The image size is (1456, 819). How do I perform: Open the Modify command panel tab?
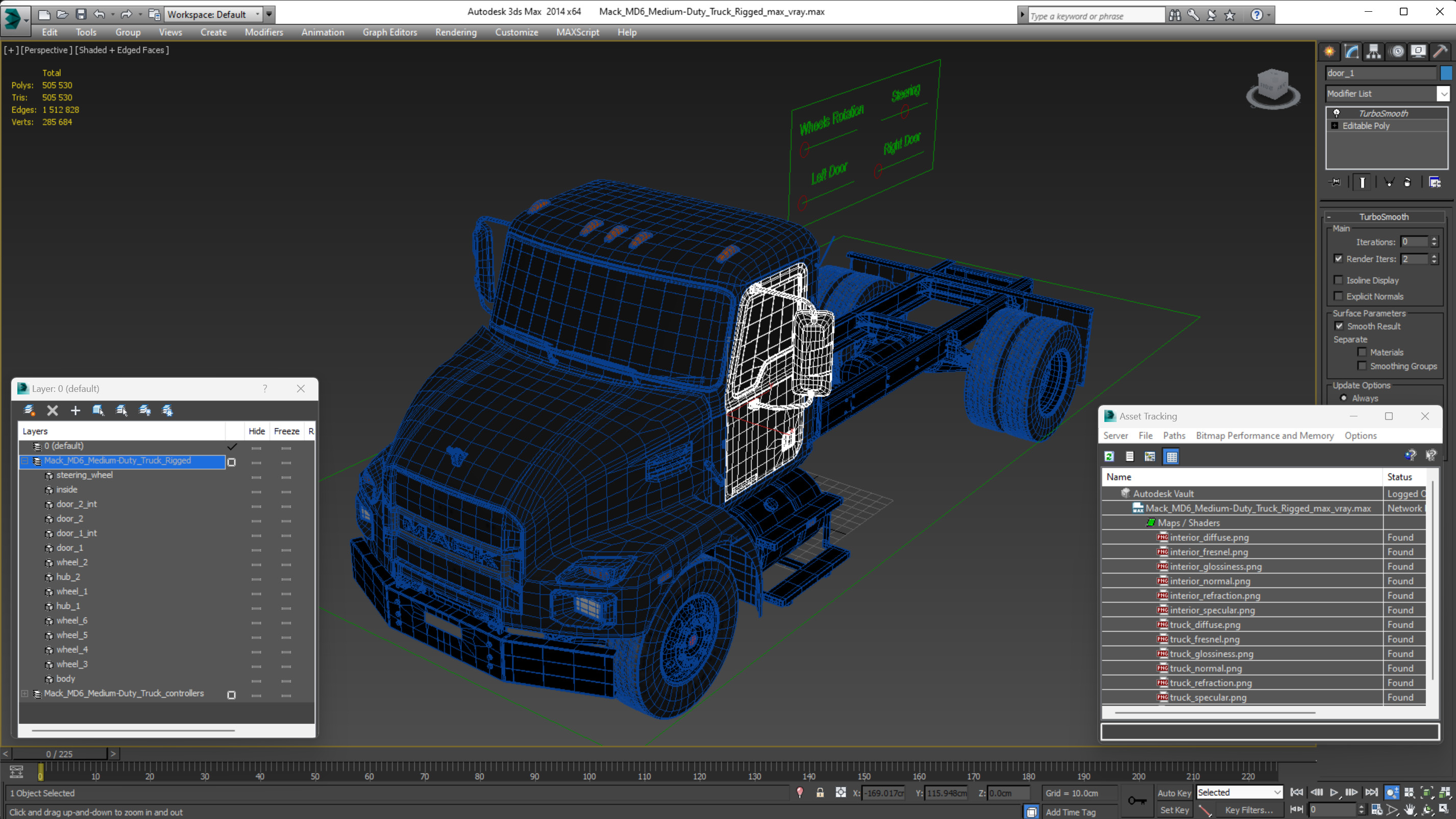coord(1351,52)
